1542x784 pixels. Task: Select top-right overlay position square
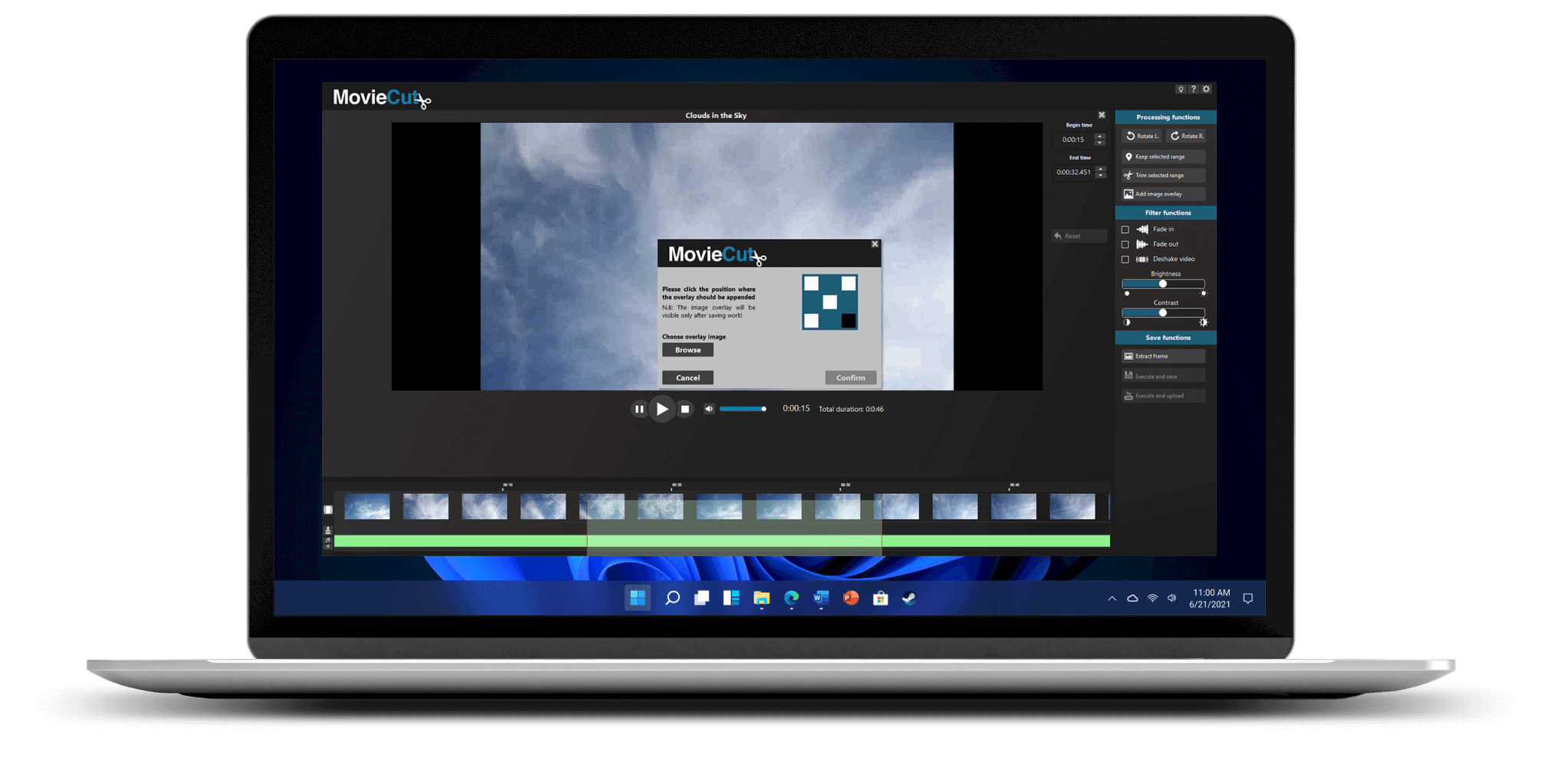pos(848,284)
